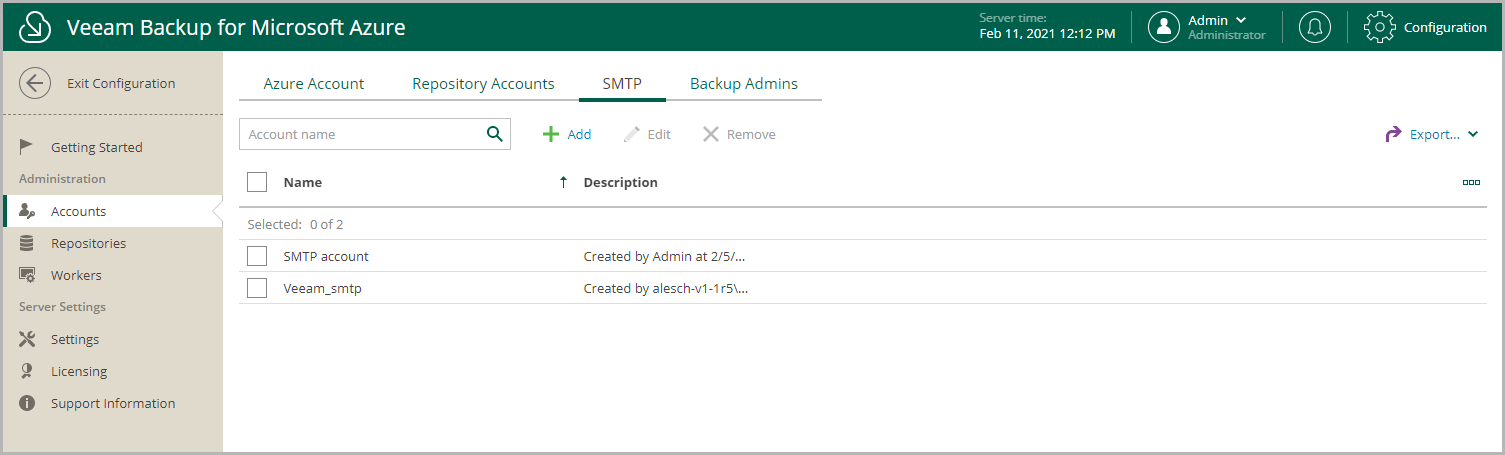Check the Veeam_smtp row checkbox
The width and height of the screenshot is (1505, 455).
(x=257, y=288)
